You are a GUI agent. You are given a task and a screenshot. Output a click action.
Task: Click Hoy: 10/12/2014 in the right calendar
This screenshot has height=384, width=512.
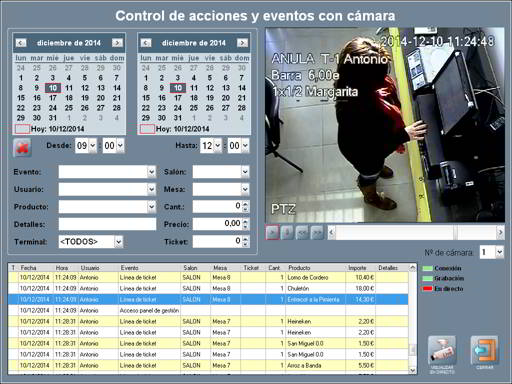click(182, 129)
